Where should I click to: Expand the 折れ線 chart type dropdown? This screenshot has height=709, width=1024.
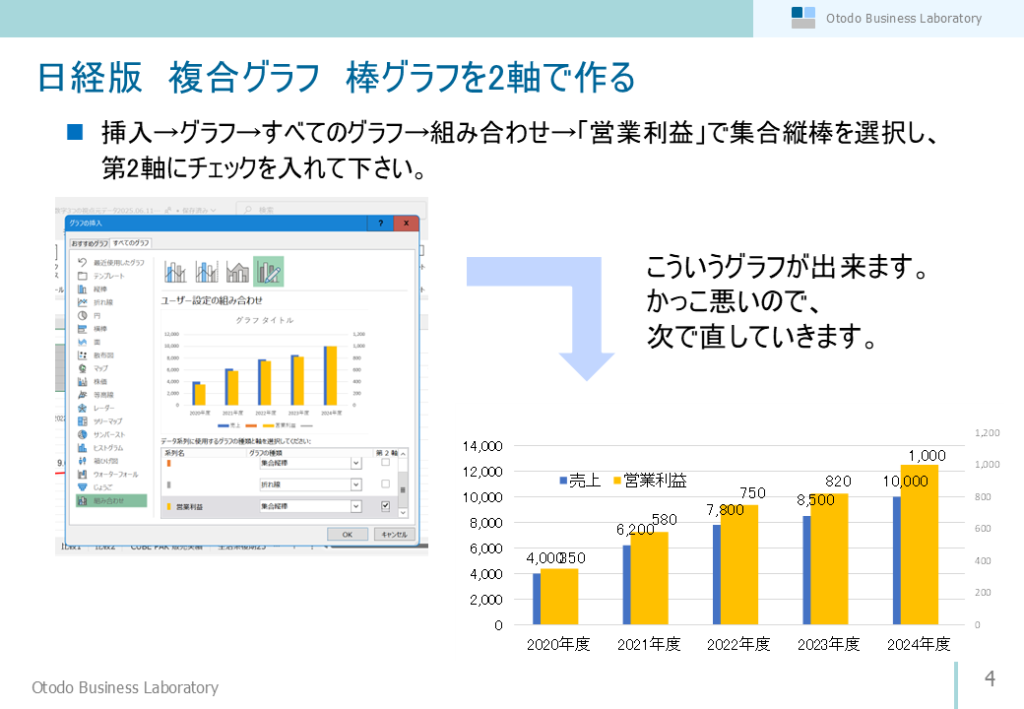[x=356, y=485]
